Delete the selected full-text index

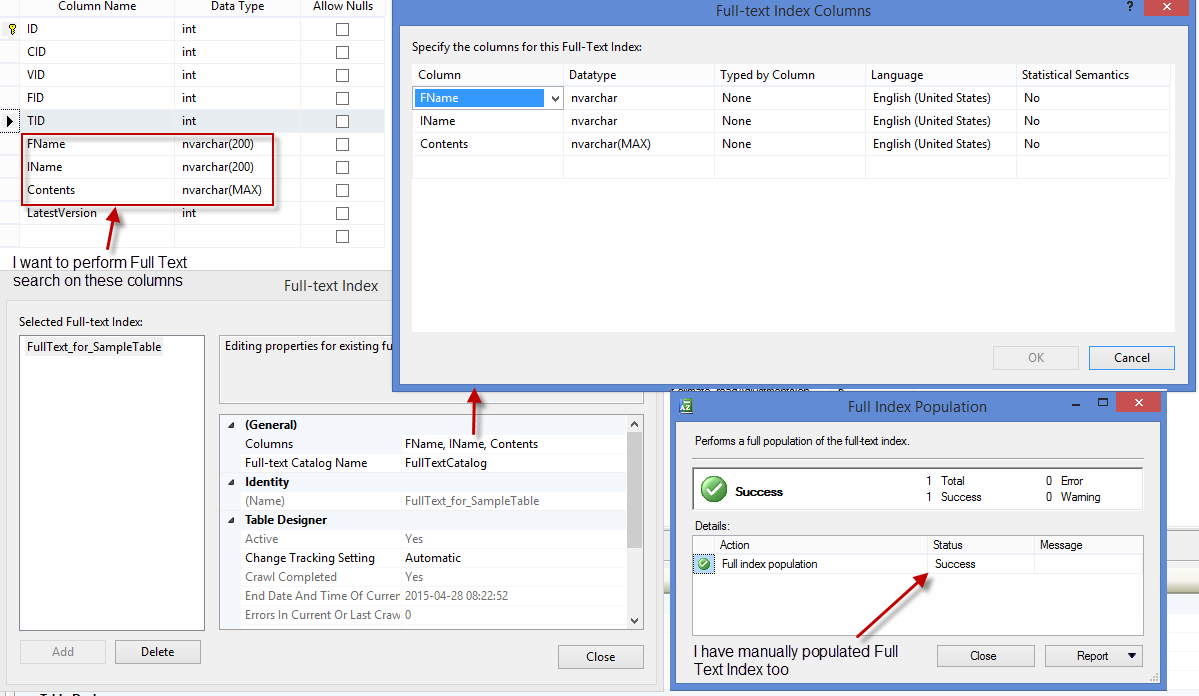[158, 652]
